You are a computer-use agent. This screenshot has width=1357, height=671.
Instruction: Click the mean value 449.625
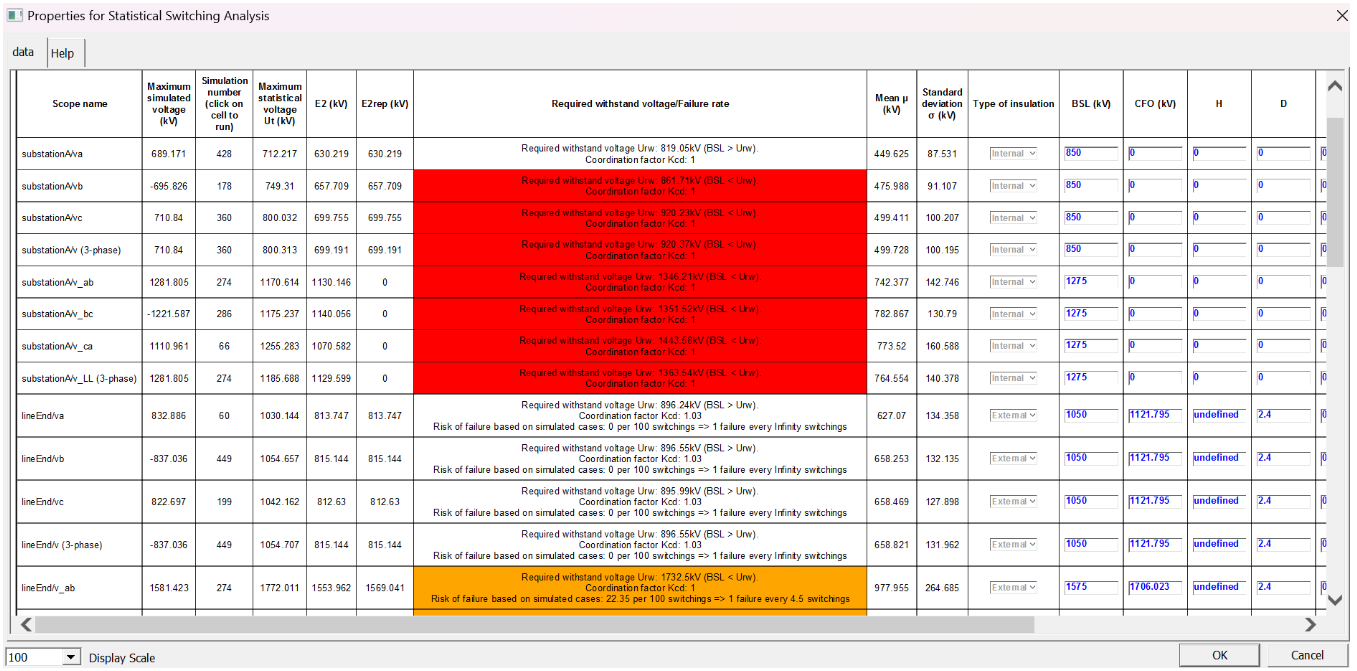click(x=891, y=154)
